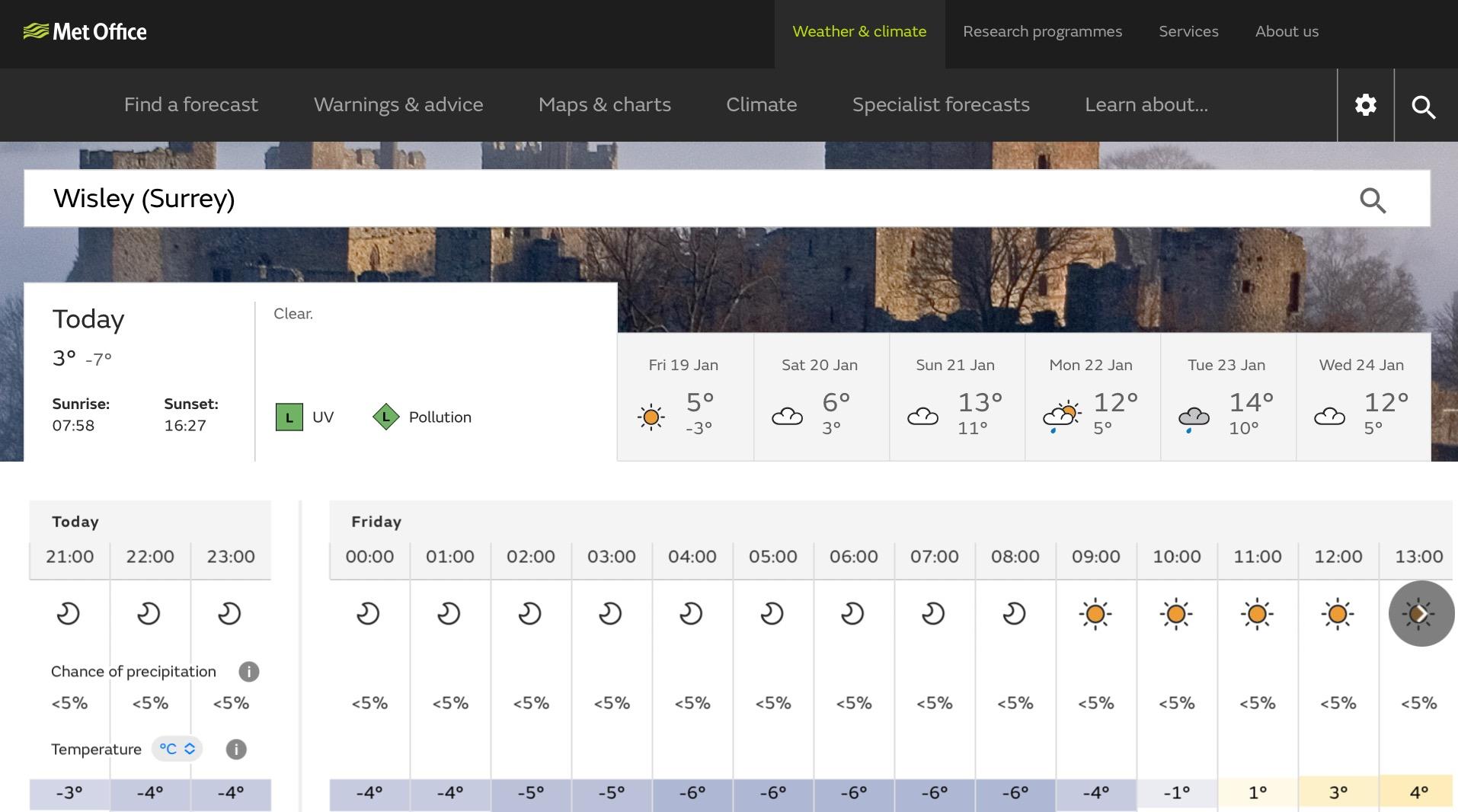Click the Tue 23 Jan rain forecast card
Image resolution: width=1458 pixels, height=812 pixels.
point(1226,397)
